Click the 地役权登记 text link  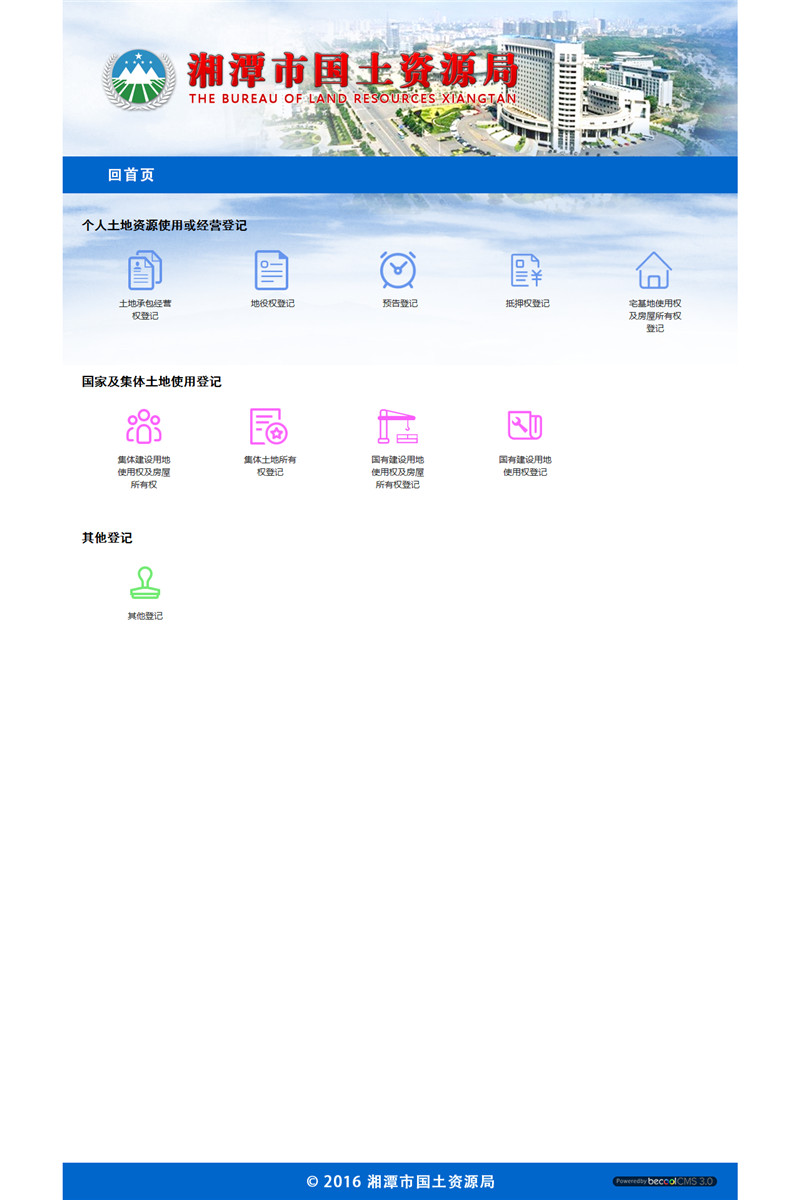click(x=272, y=304)
